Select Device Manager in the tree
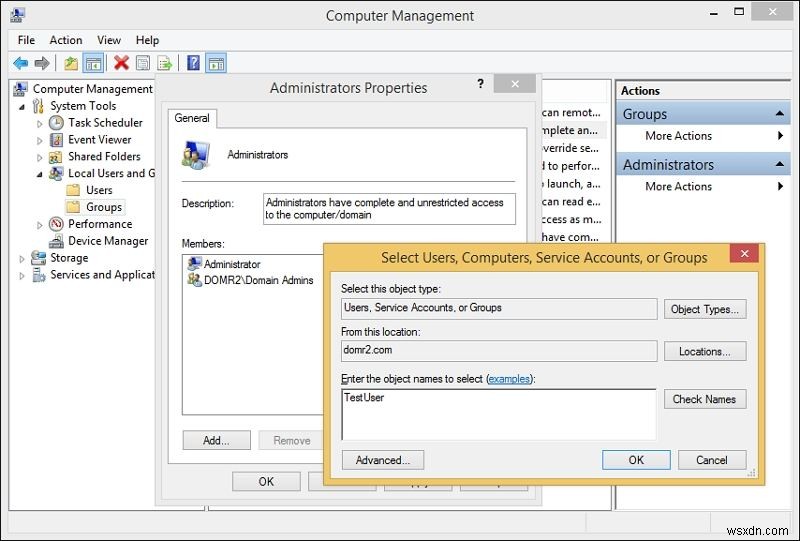 [x=108, y=241]
